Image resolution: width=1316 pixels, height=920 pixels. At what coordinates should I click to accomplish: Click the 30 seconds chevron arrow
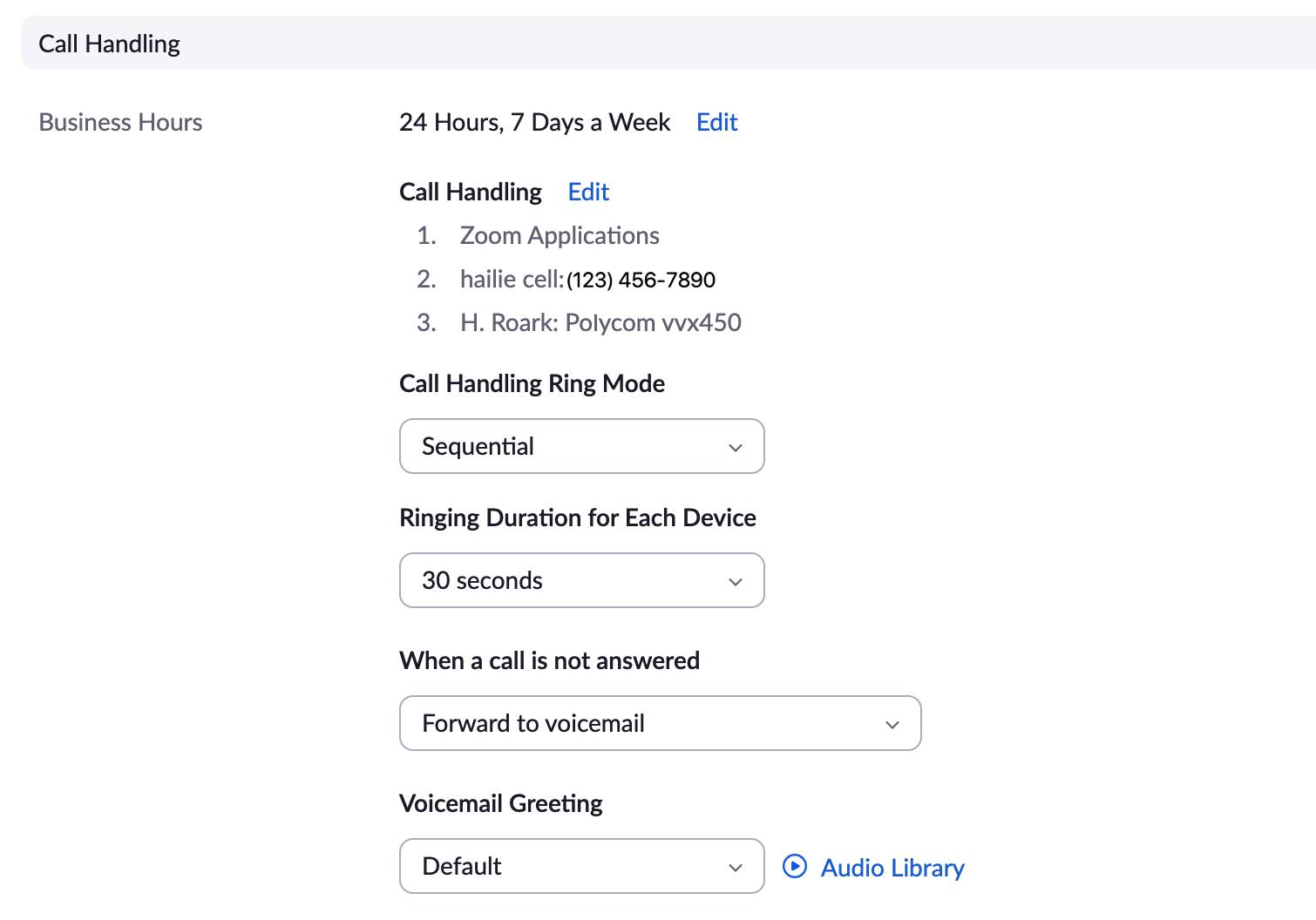(x=736, y=582)
